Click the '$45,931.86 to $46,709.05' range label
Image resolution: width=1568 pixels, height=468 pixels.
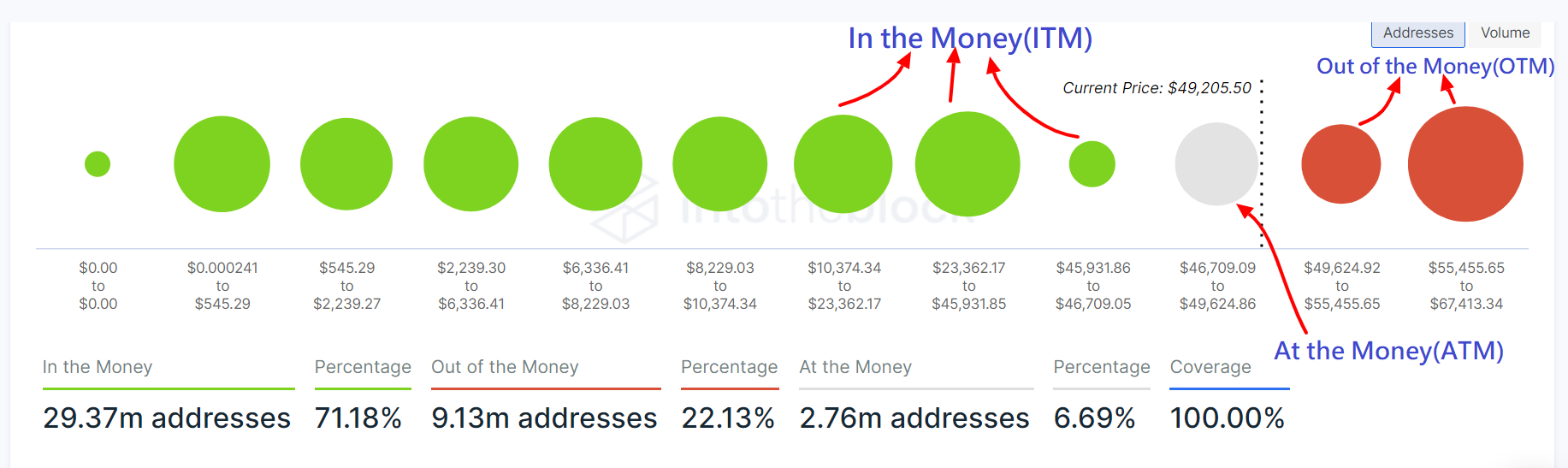click(x=1093, y=286)
